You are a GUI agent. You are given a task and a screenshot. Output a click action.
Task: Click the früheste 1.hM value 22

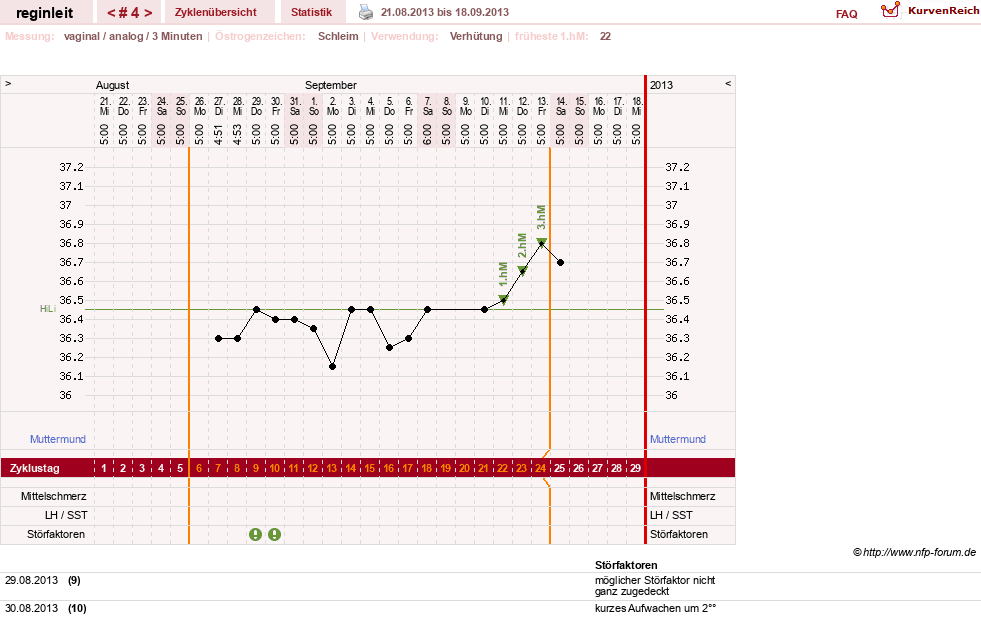pyautogui.click(x=605, y=36)
